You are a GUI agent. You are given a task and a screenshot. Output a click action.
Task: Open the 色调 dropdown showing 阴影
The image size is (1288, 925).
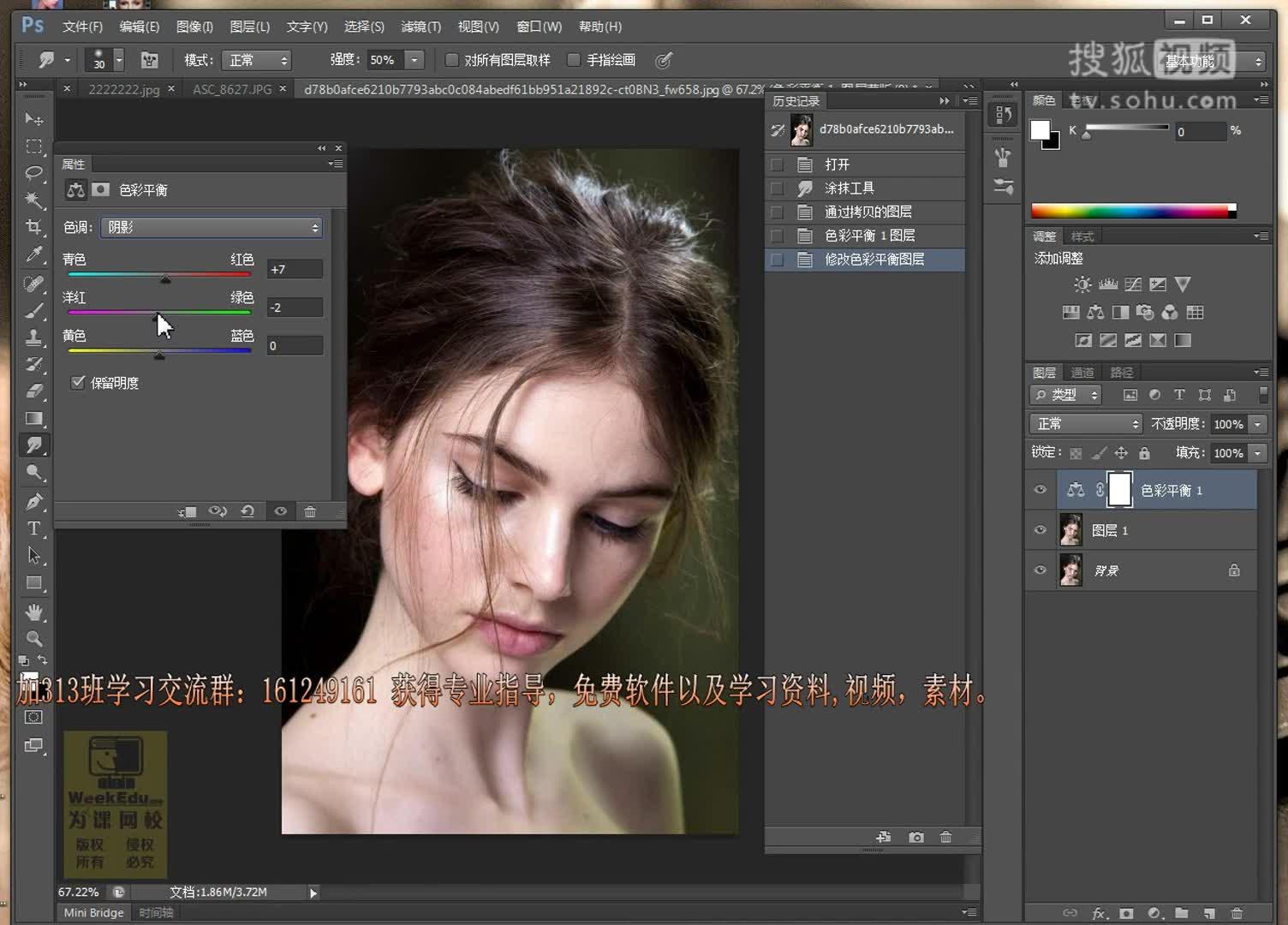coord(211,227)
